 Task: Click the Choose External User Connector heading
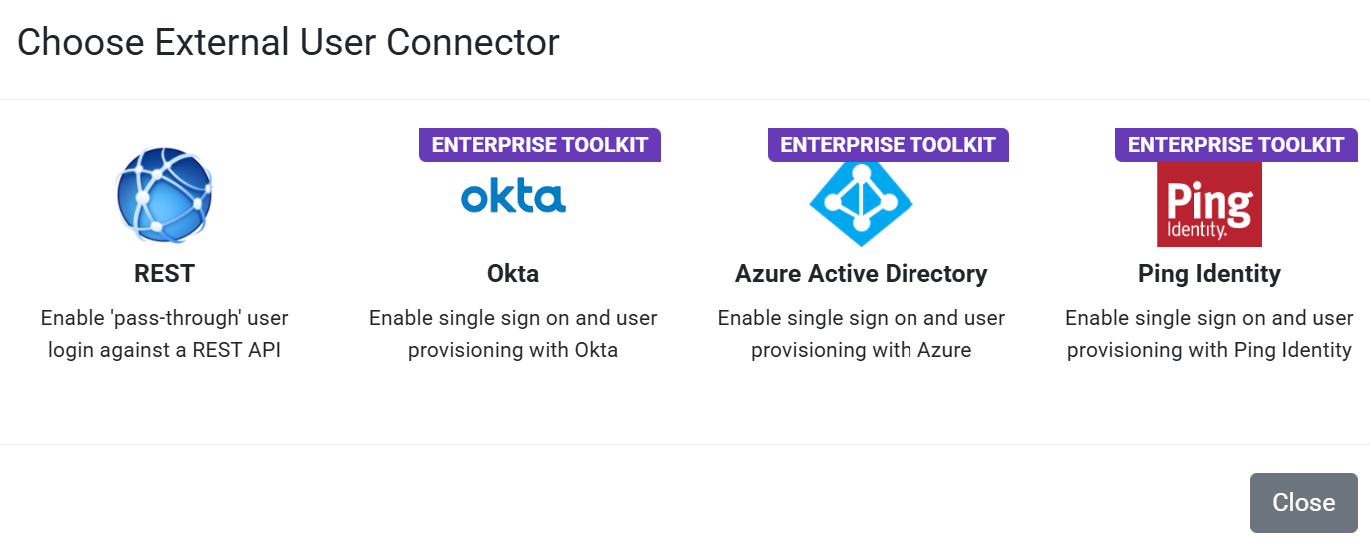pos(288,43)
